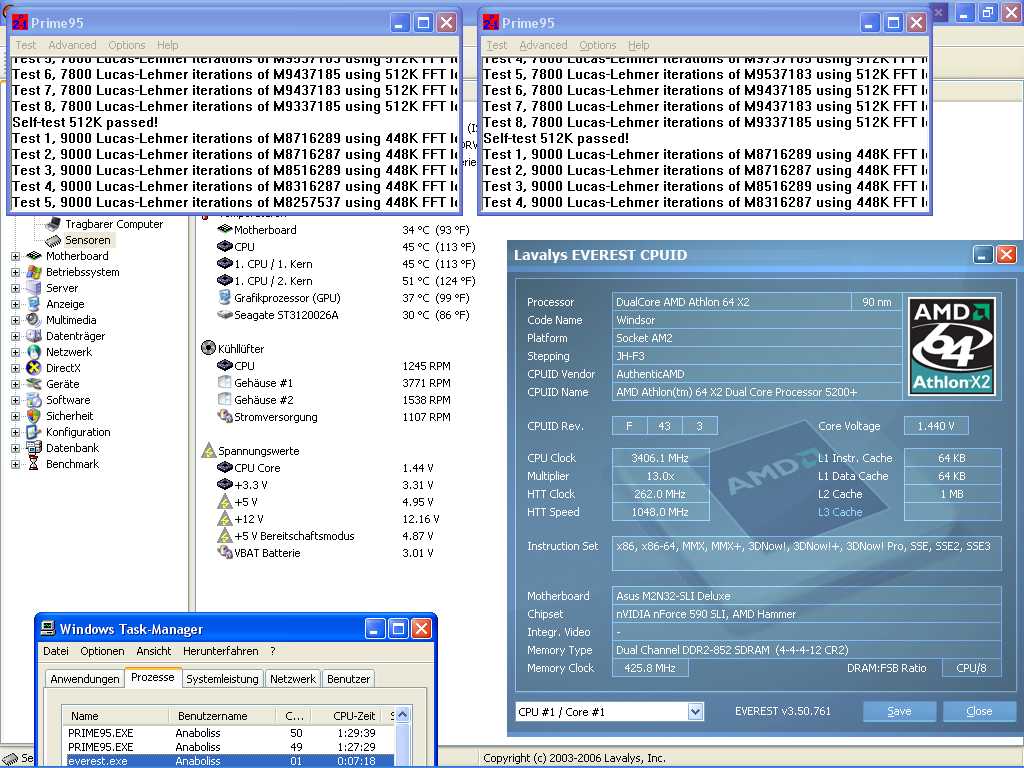The image size is (1024, 768).
Task: Click the DirectX yellow X icon
Action: 34,368
